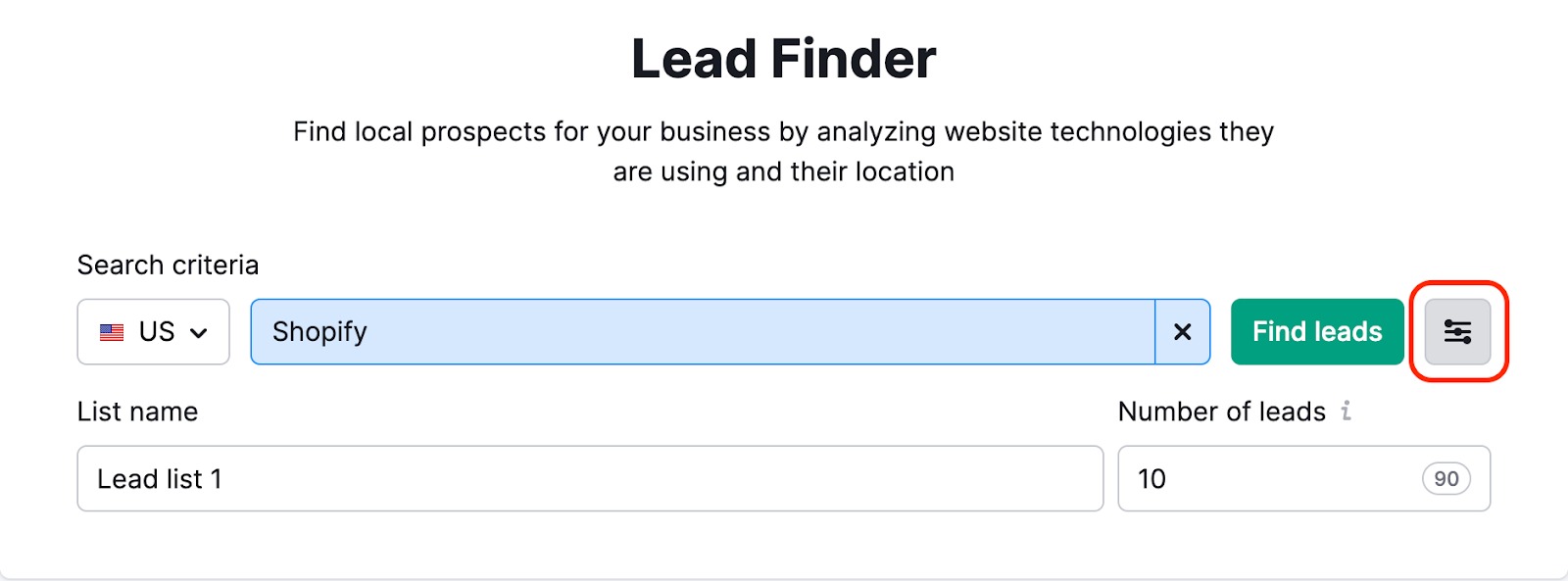Click the "US" text in the country selector
The height and width of the screenshot is (581, 1568).
[157, 332]
